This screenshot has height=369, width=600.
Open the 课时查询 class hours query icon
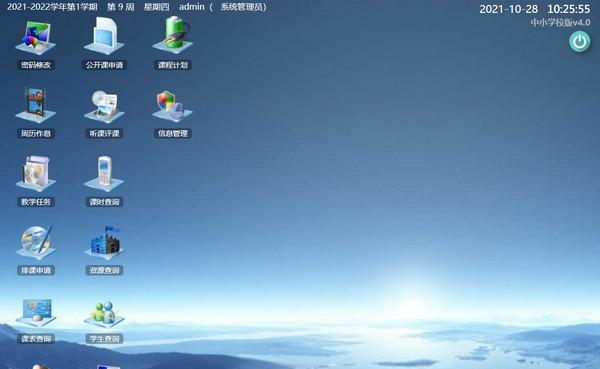tap(104, 174)
